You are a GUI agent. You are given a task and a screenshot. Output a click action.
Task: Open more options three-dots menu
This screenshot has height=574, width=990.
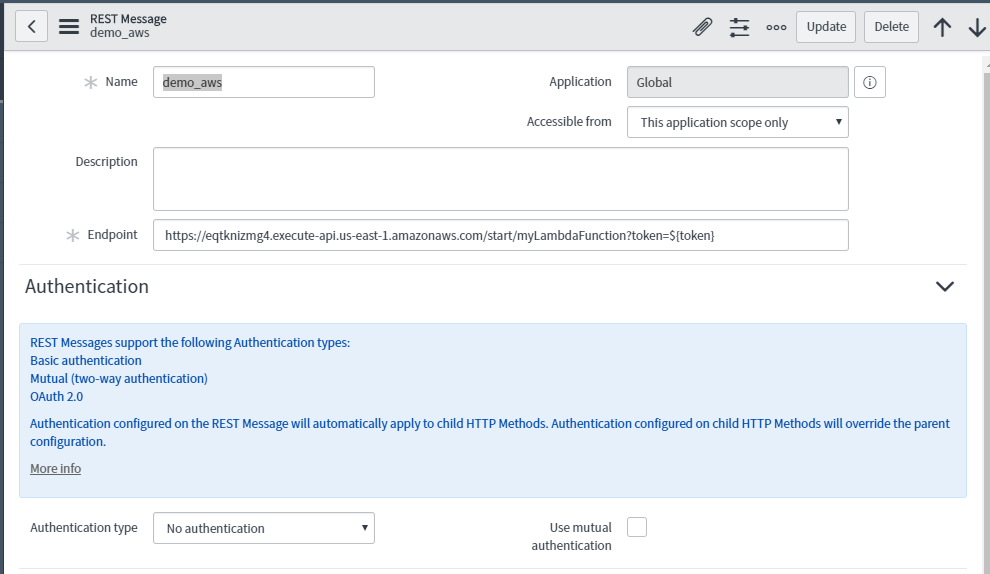point(776,27)
